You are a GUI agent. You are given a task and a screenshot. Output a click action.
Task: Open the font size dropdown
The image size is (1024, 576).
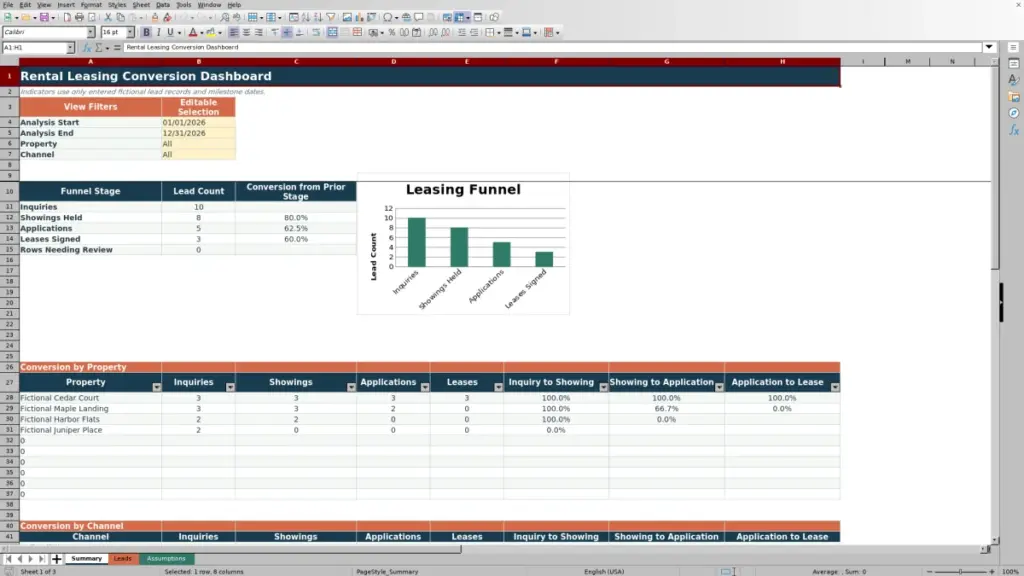[x=130, y=32]
